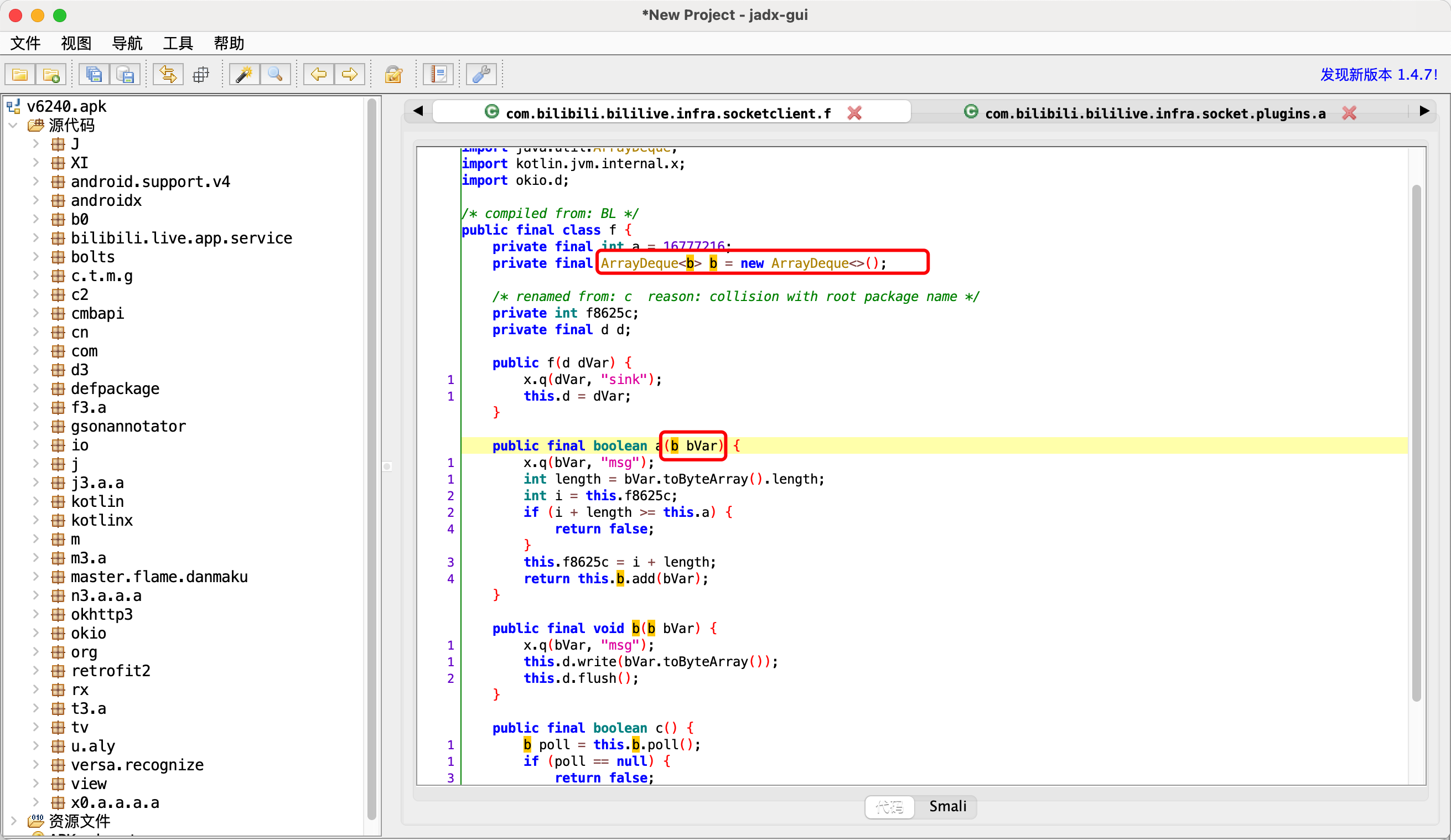
Task: Click the versa.recognize package icon
Action: 58,765
